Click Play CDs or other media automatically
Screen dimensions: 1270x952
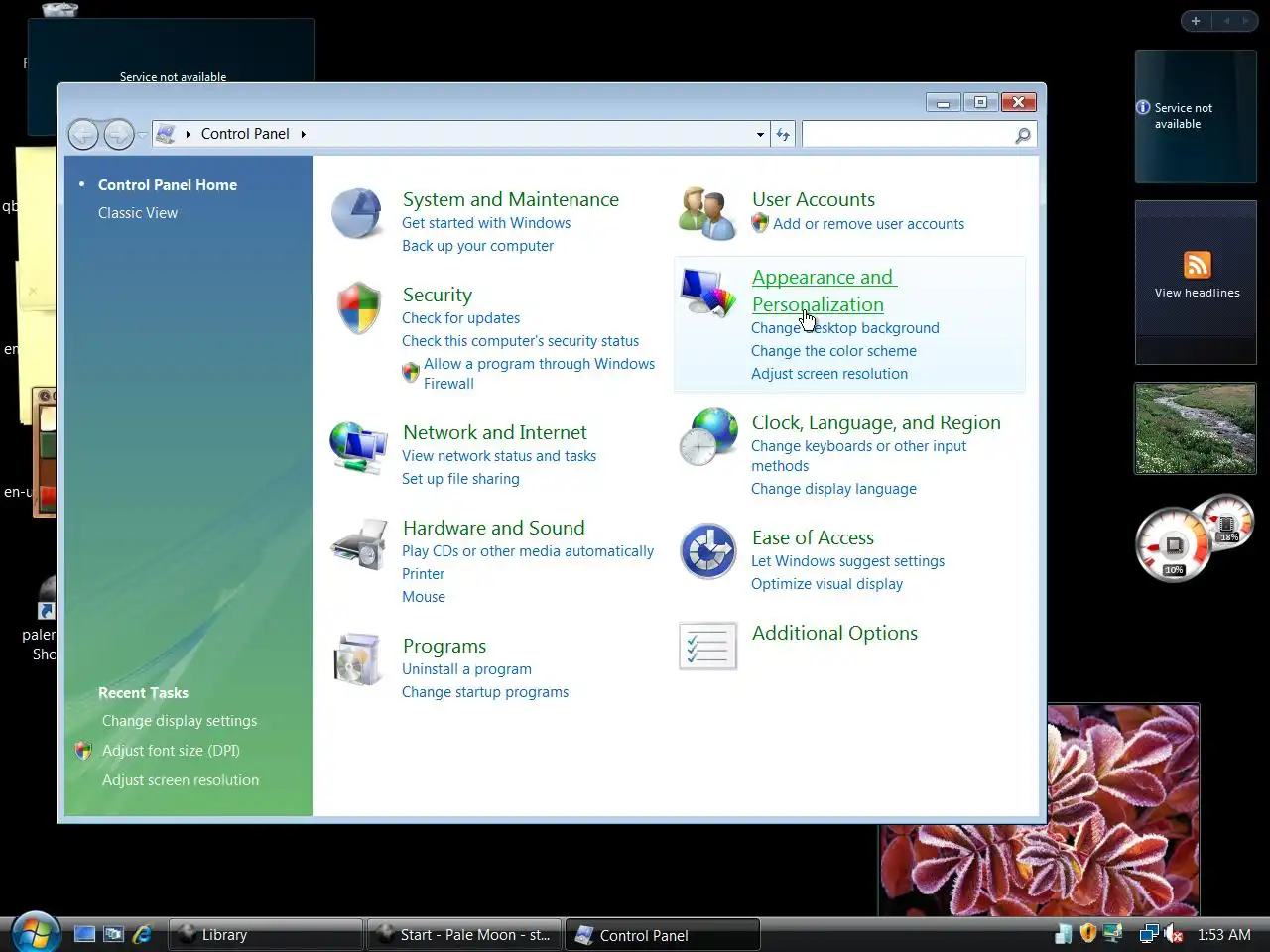coord(528,551)
